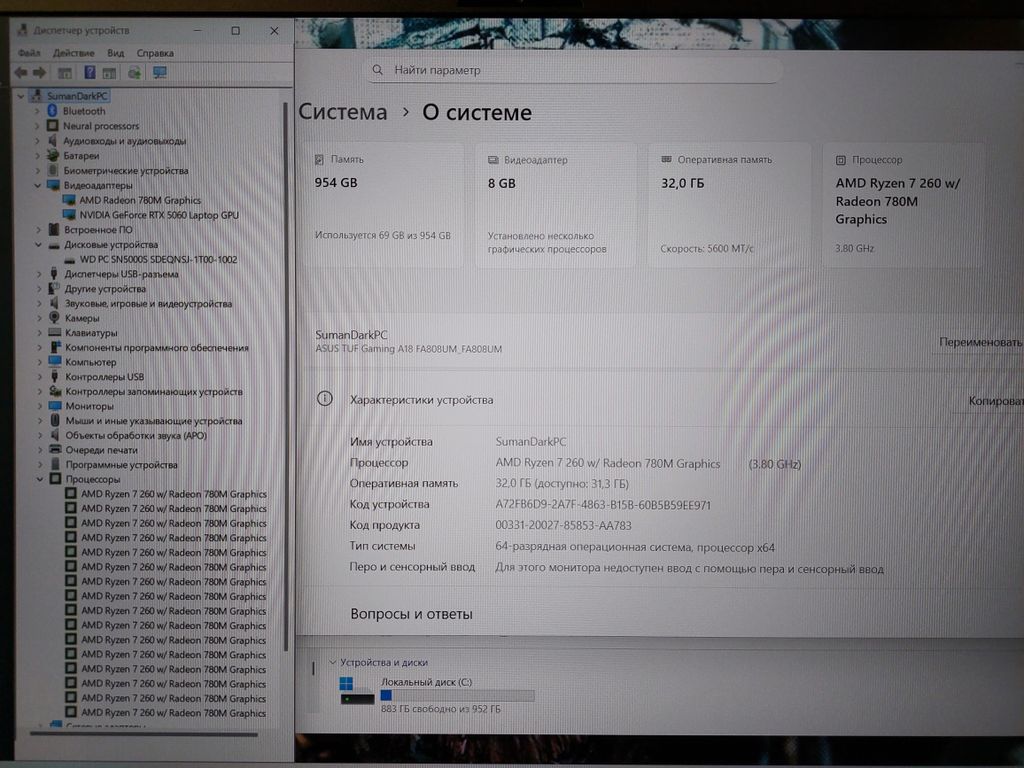Click the Scan for hardware changes monitor icon
The width and height of the screenshot is (1024, 768).
pos(159,73)
